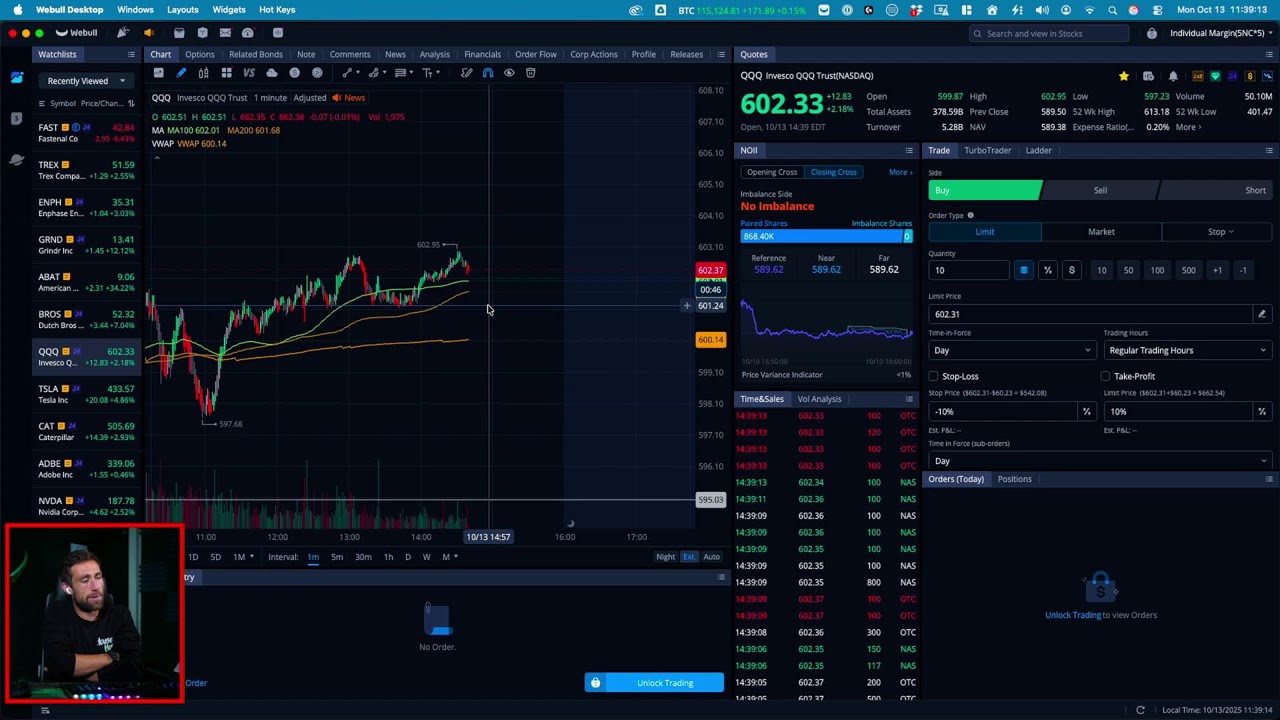Image resolution: width=1280 pixels, height=720 pixels.
Task: Open the chart grid layout icon
Action: pos(227,73)
